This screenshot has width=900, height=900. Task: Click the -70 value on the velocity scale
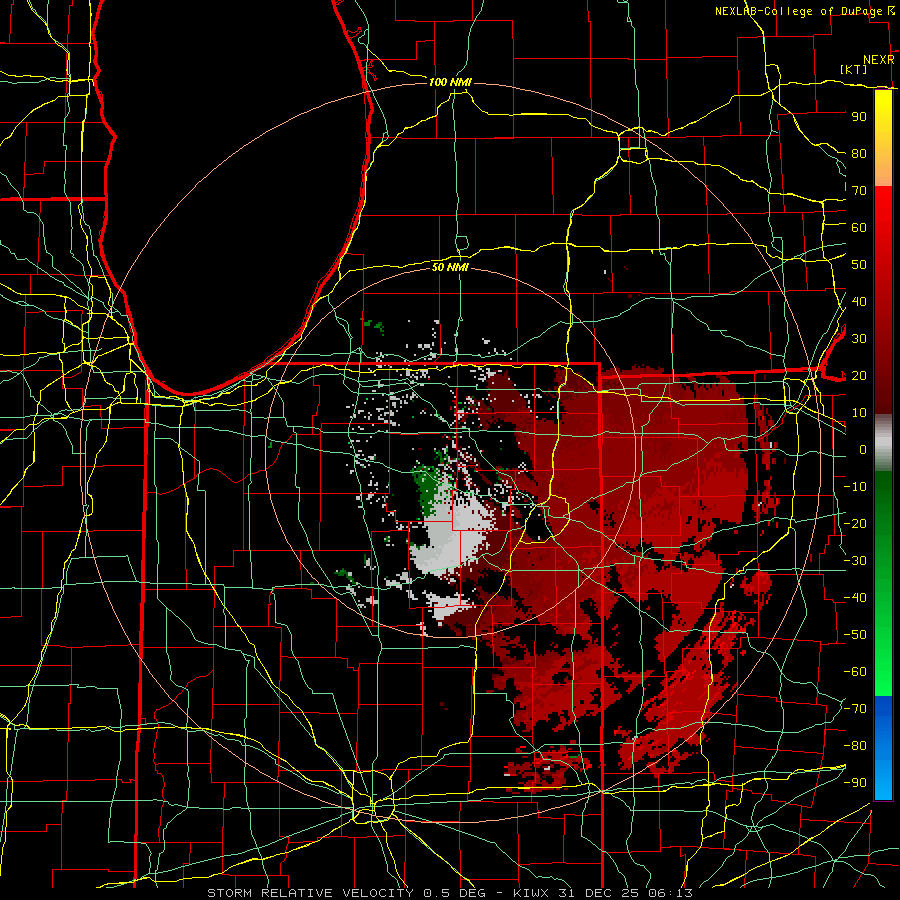(855, 709)
